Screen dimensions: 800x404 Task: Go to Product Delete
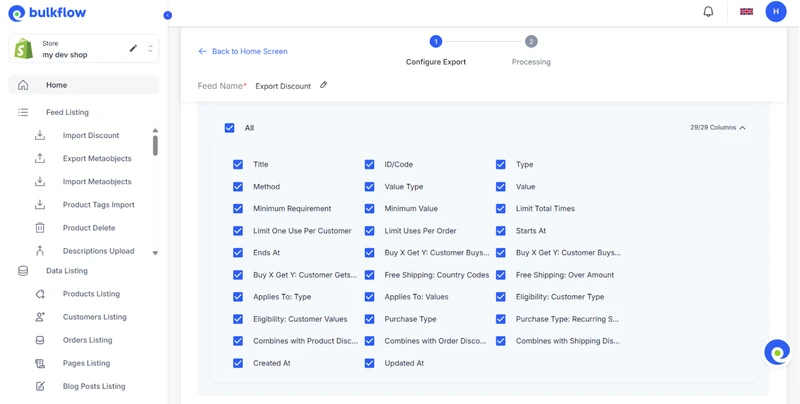89,228
